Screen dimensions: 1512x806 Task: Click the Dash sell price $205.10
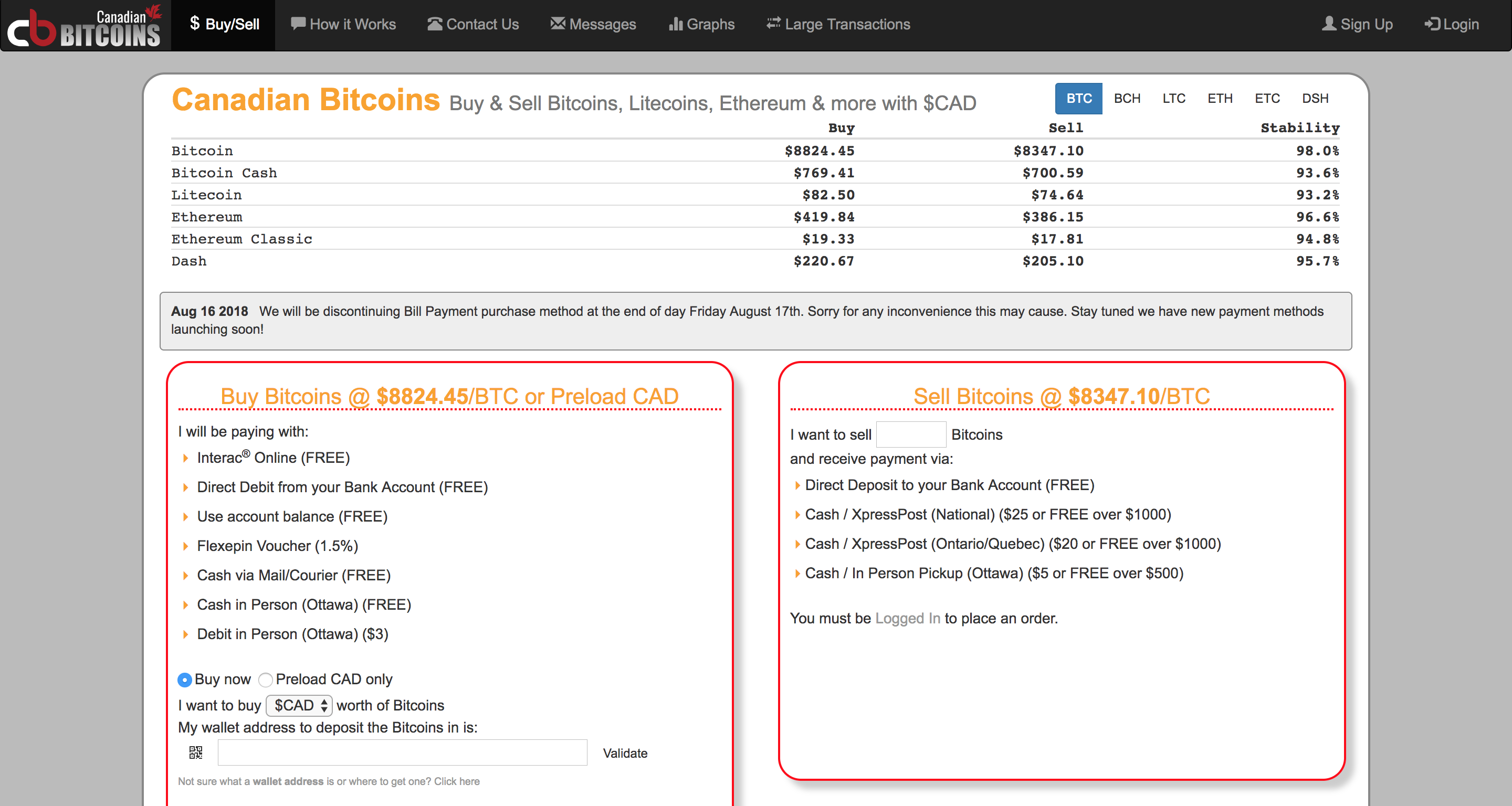pos(1053,261)
